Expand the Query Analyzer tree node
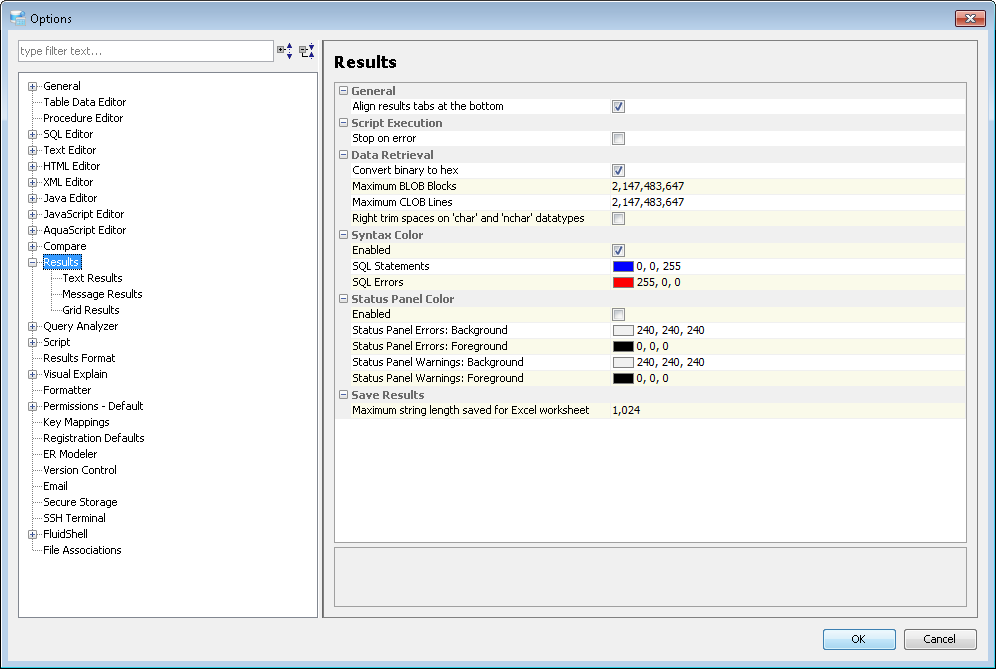This screenshot has height=669, width=996. point(32,327)
